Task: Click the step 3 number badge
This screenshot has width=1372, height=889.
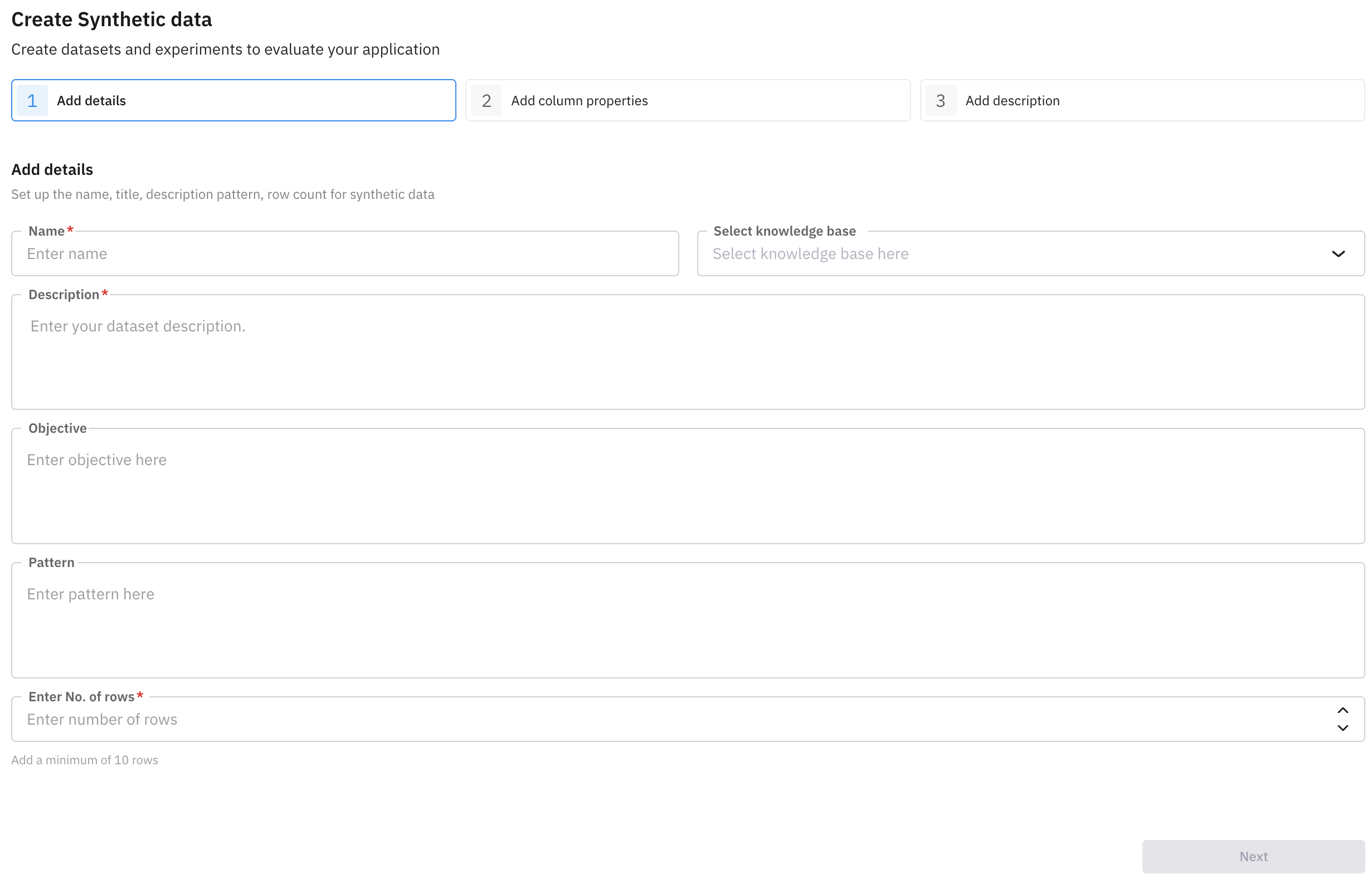Action: [x=940, y=101]
